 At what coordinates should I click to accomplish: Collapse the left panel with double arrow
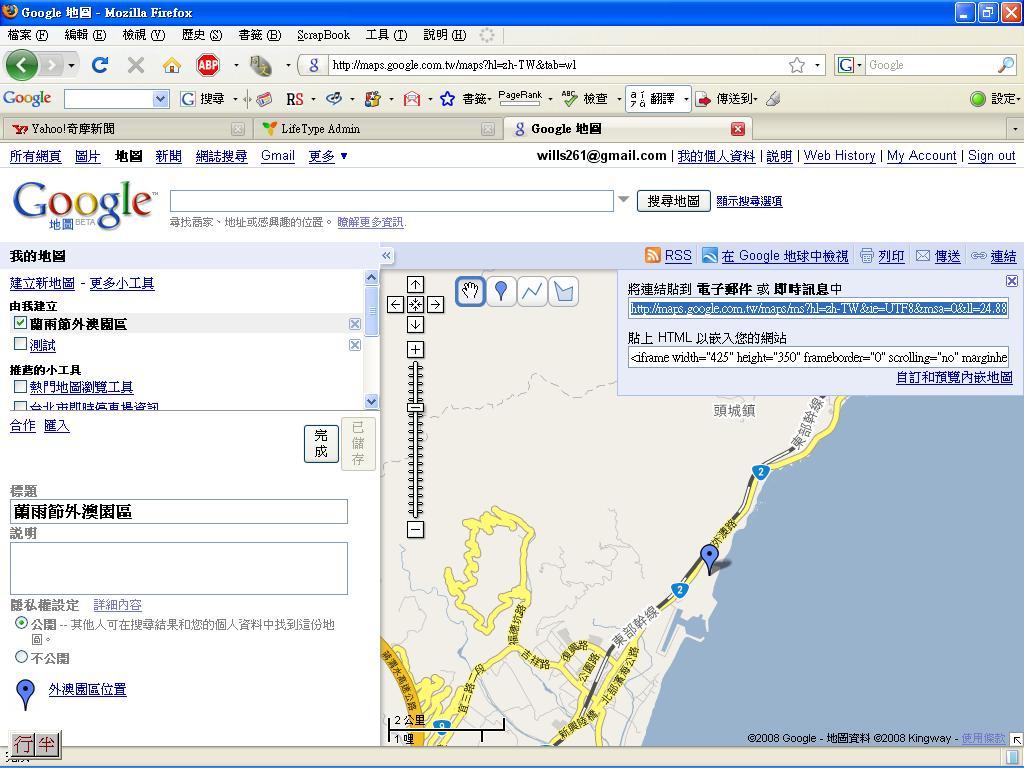[x=387, y=255]
